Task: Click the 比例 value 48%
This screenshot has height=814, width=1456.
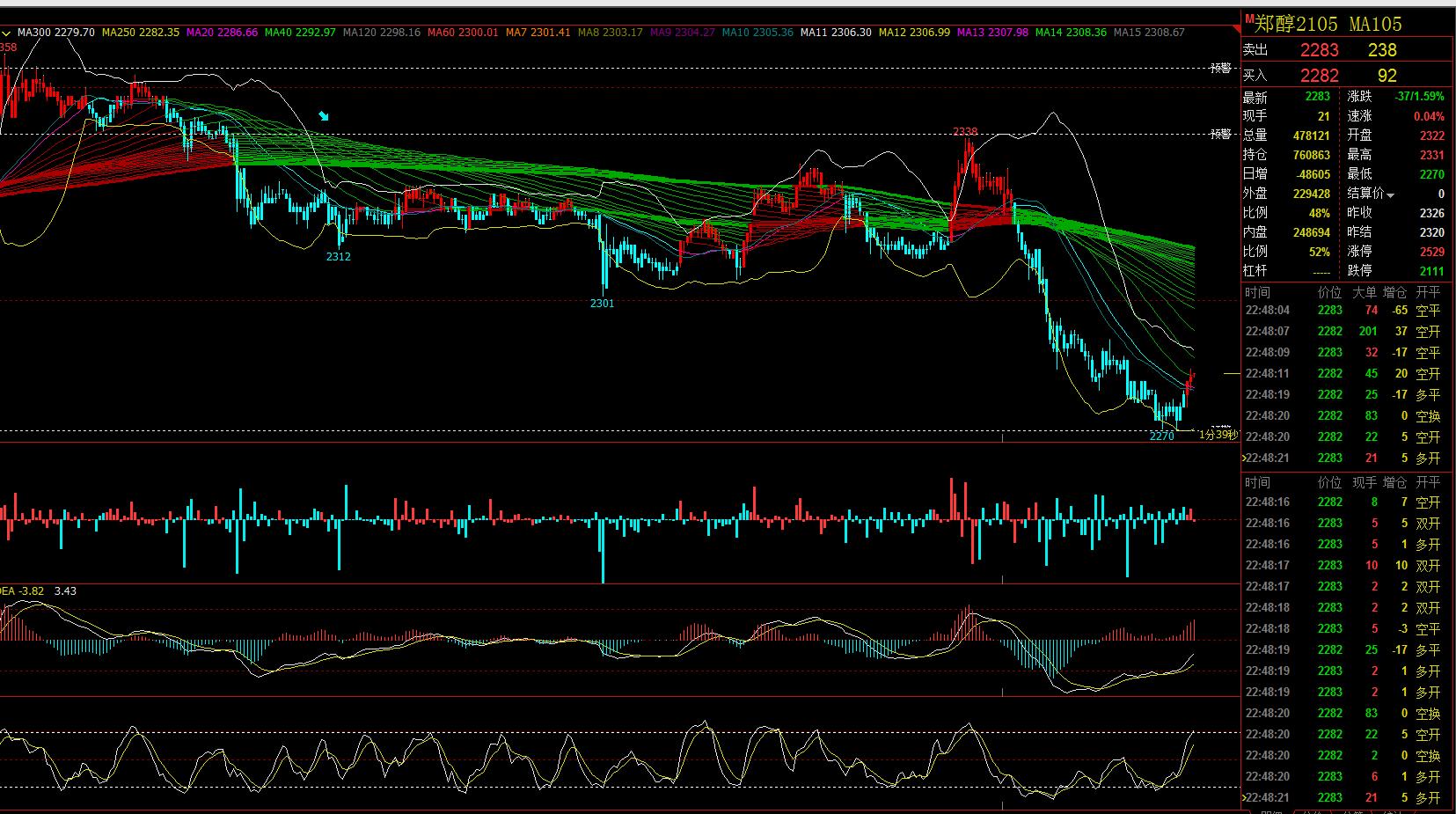Action: (1320, 213)
